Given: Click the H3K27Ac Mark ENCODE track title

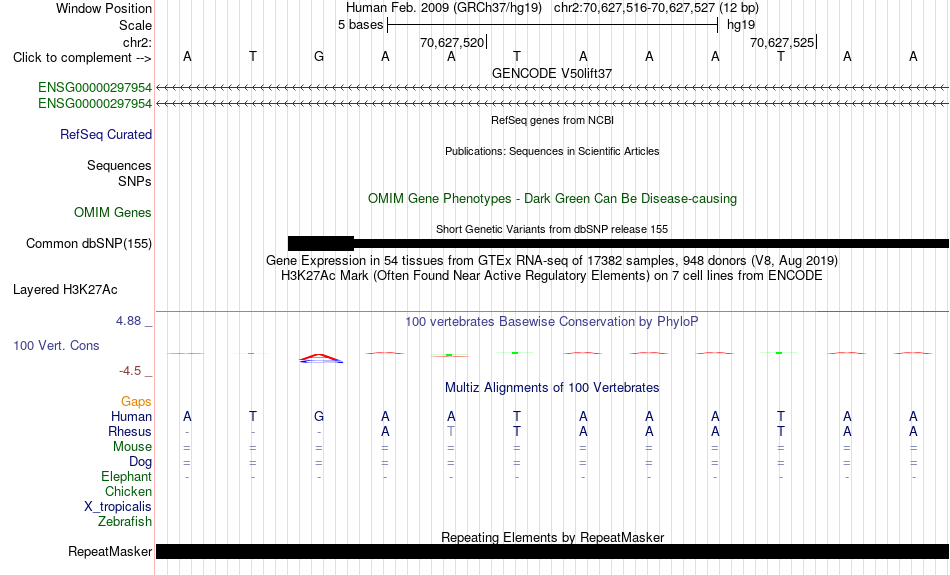Looking at the screenshot, I should point(552,276).
